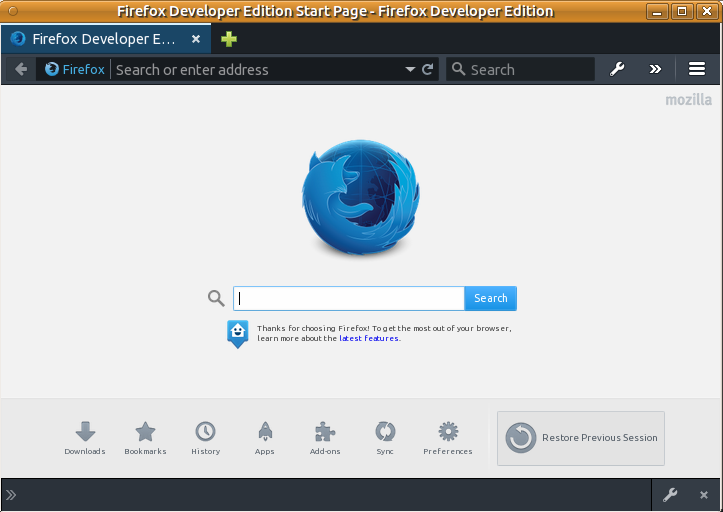Open Apps rocket launcher

[265, 438]
